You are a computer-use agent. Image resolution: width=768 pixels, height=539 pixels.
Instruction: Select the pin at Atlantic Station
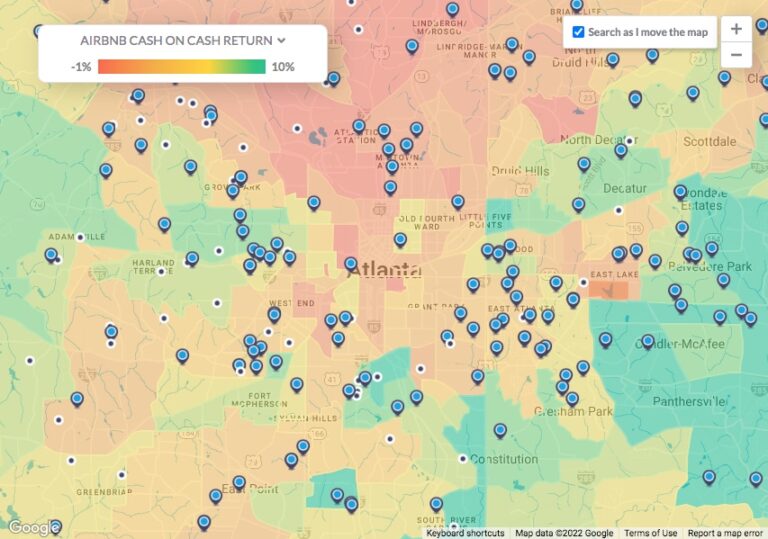(x=359, y=126)
